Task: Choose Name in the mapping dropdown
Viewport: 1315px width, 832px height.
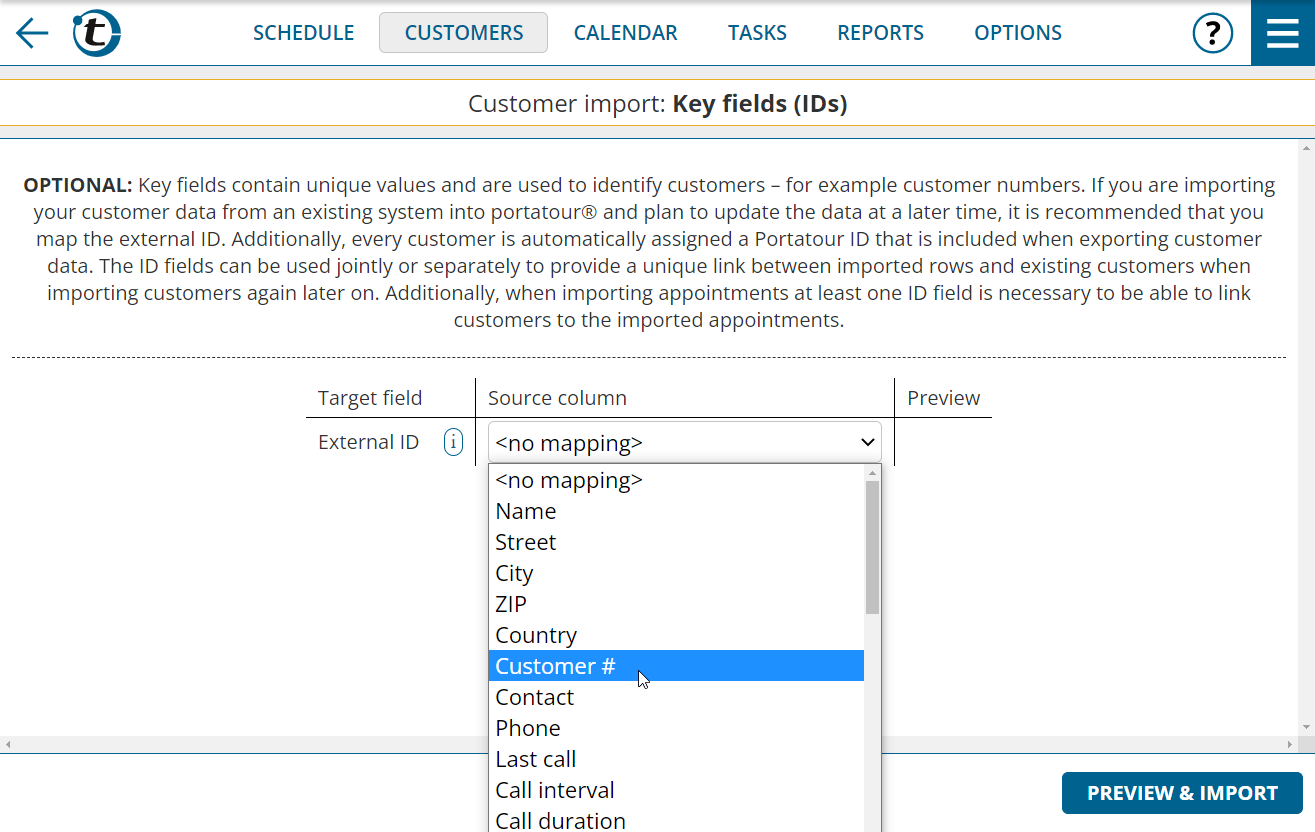Action: point(525,511)
